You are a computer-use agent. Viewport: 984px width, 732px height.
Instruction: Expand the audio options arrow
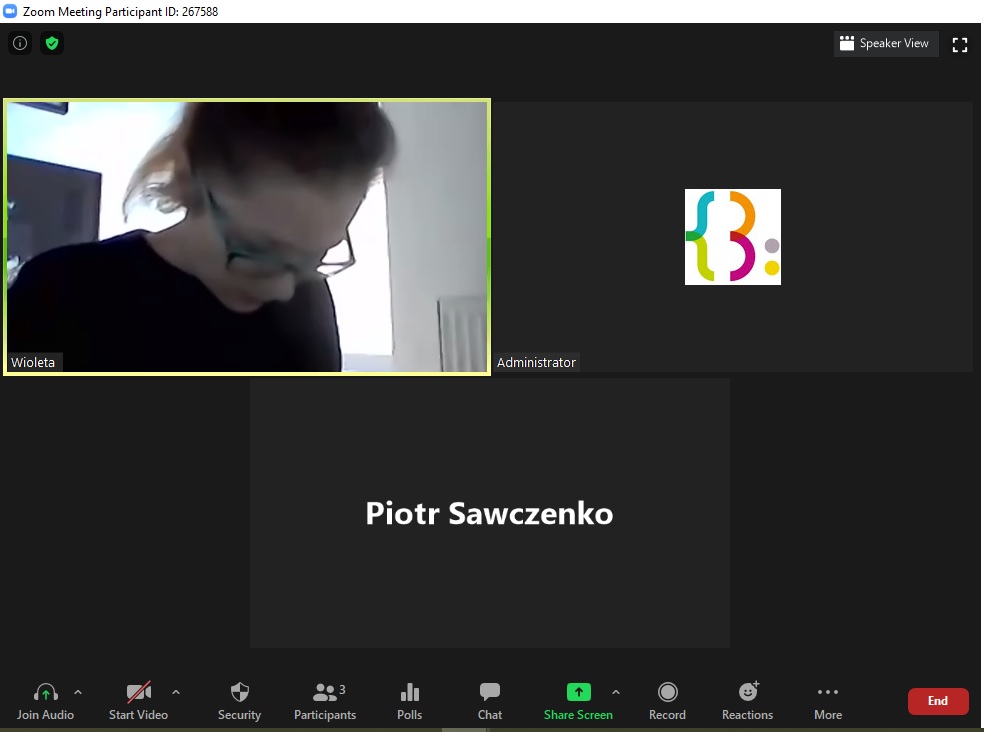coord(78,692)
